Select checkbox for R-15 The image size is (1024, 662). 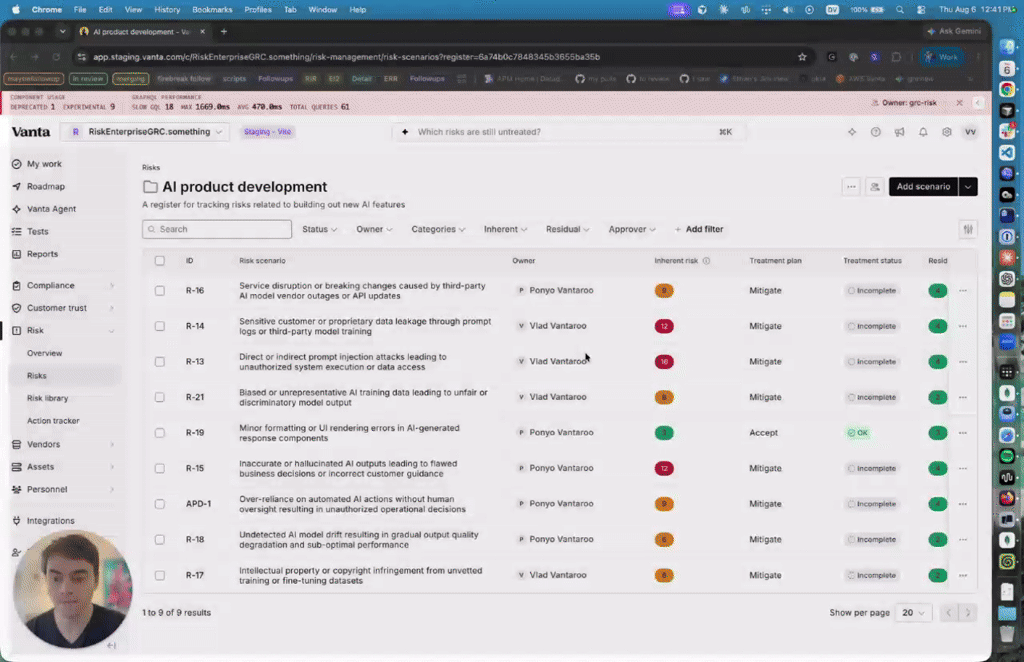159,468
